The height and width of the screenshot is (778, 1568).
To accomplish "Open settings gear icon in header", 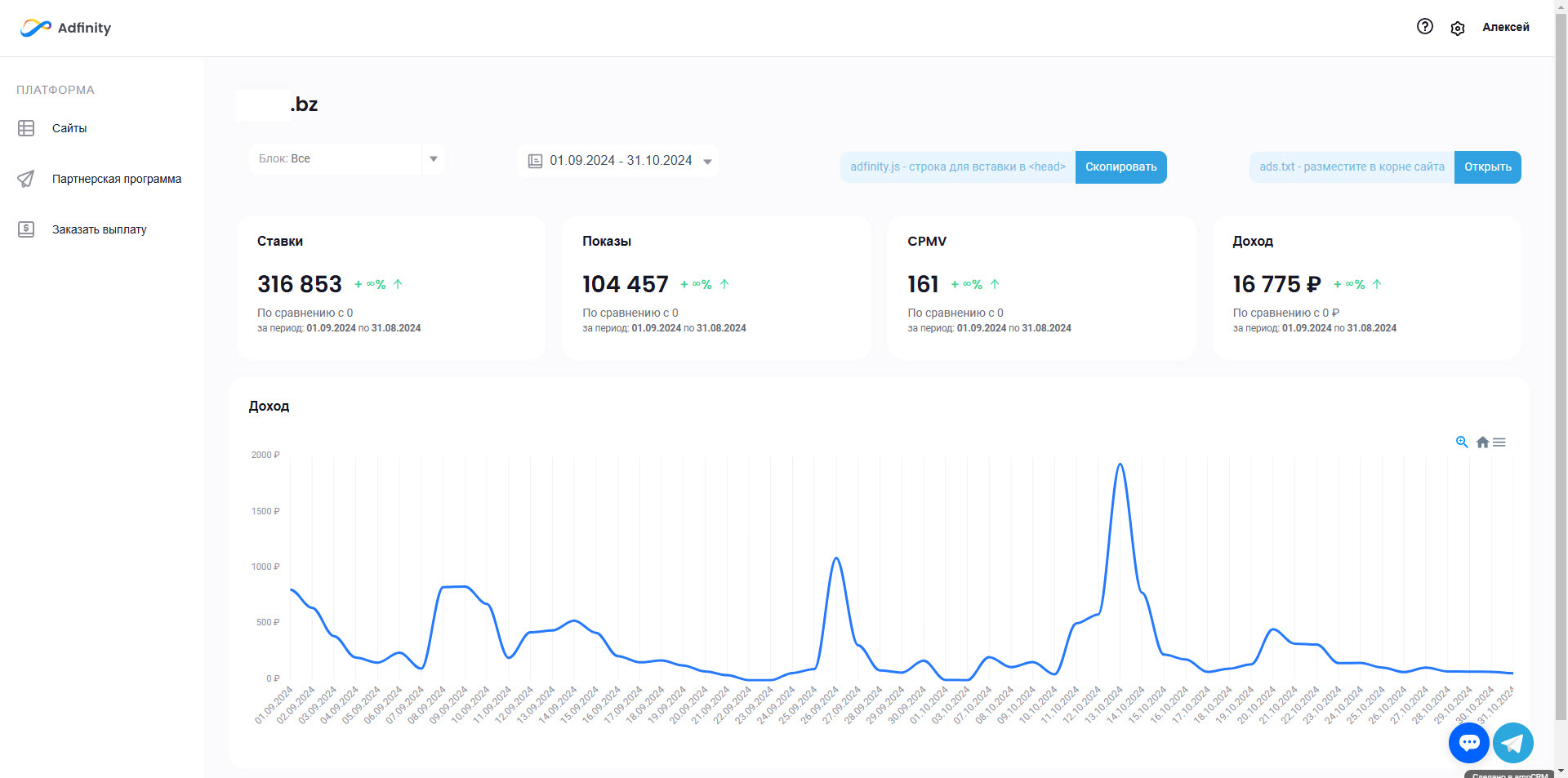I will coord(1458,29).
